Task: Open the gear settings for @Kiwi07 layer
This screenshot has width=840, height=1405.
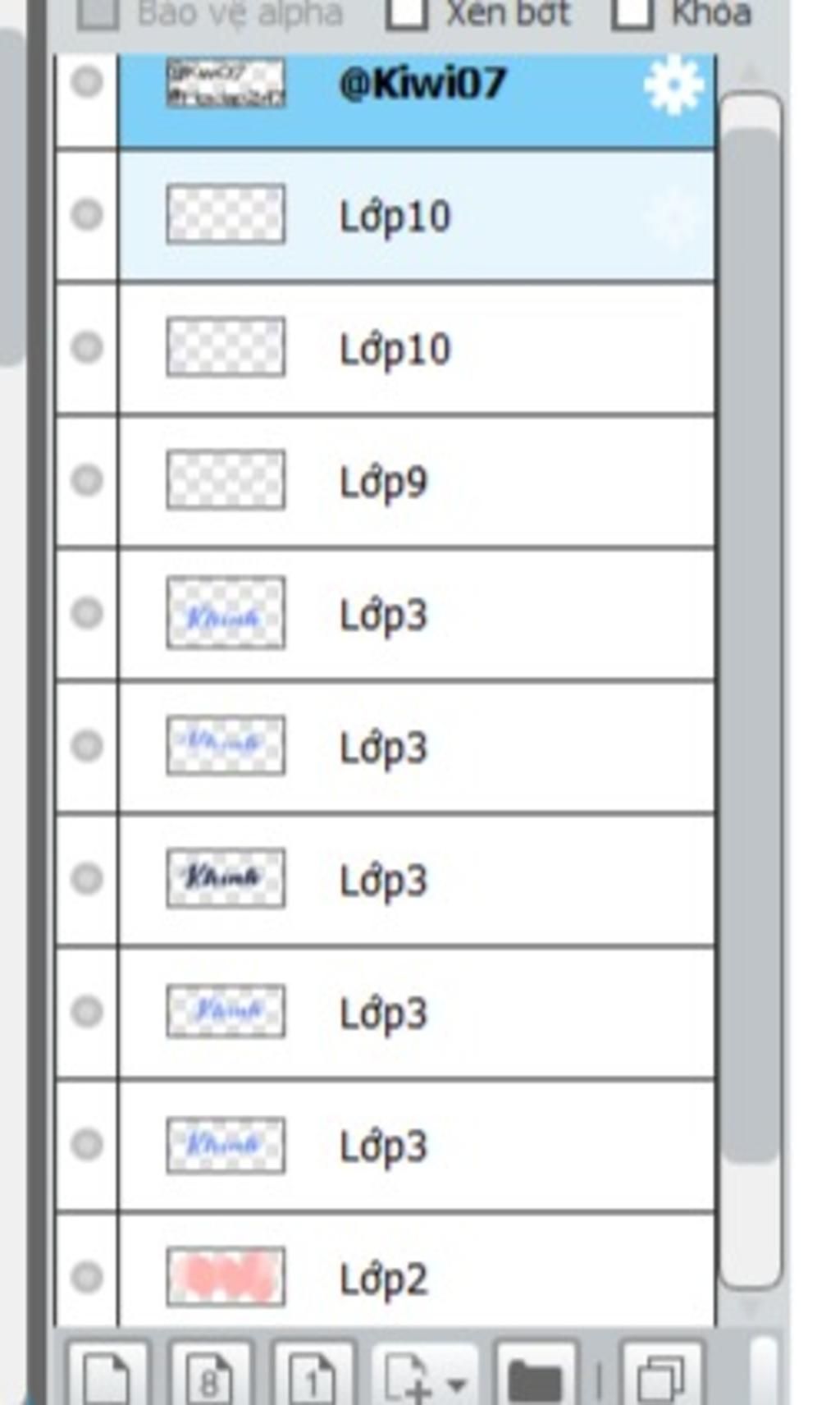Action: [673, 84]
